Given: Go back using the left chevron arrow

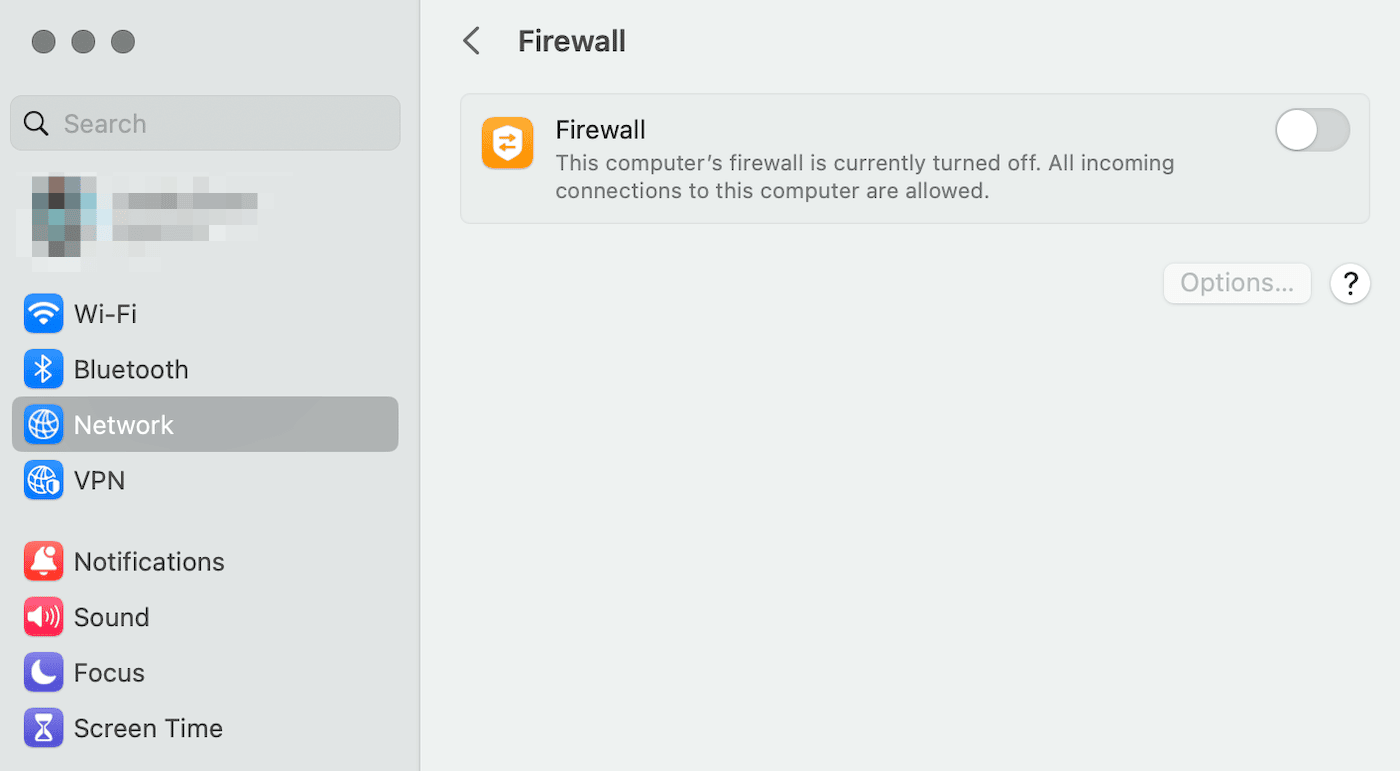Looking at the screenshot, I should point(471,40).
